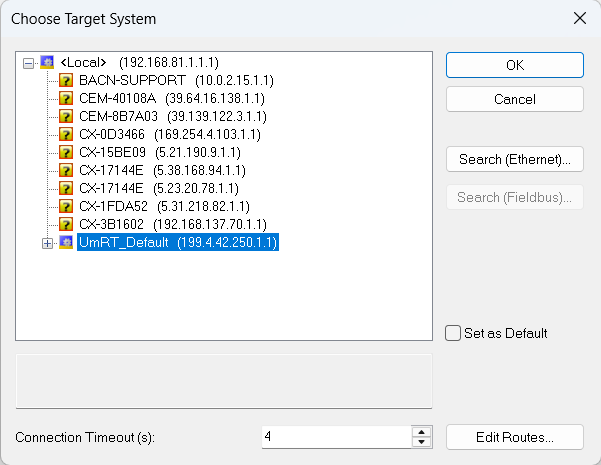Open the Edit Routes dialog
The width and height of the screenshot is (601, 465).
pos(514,437)
